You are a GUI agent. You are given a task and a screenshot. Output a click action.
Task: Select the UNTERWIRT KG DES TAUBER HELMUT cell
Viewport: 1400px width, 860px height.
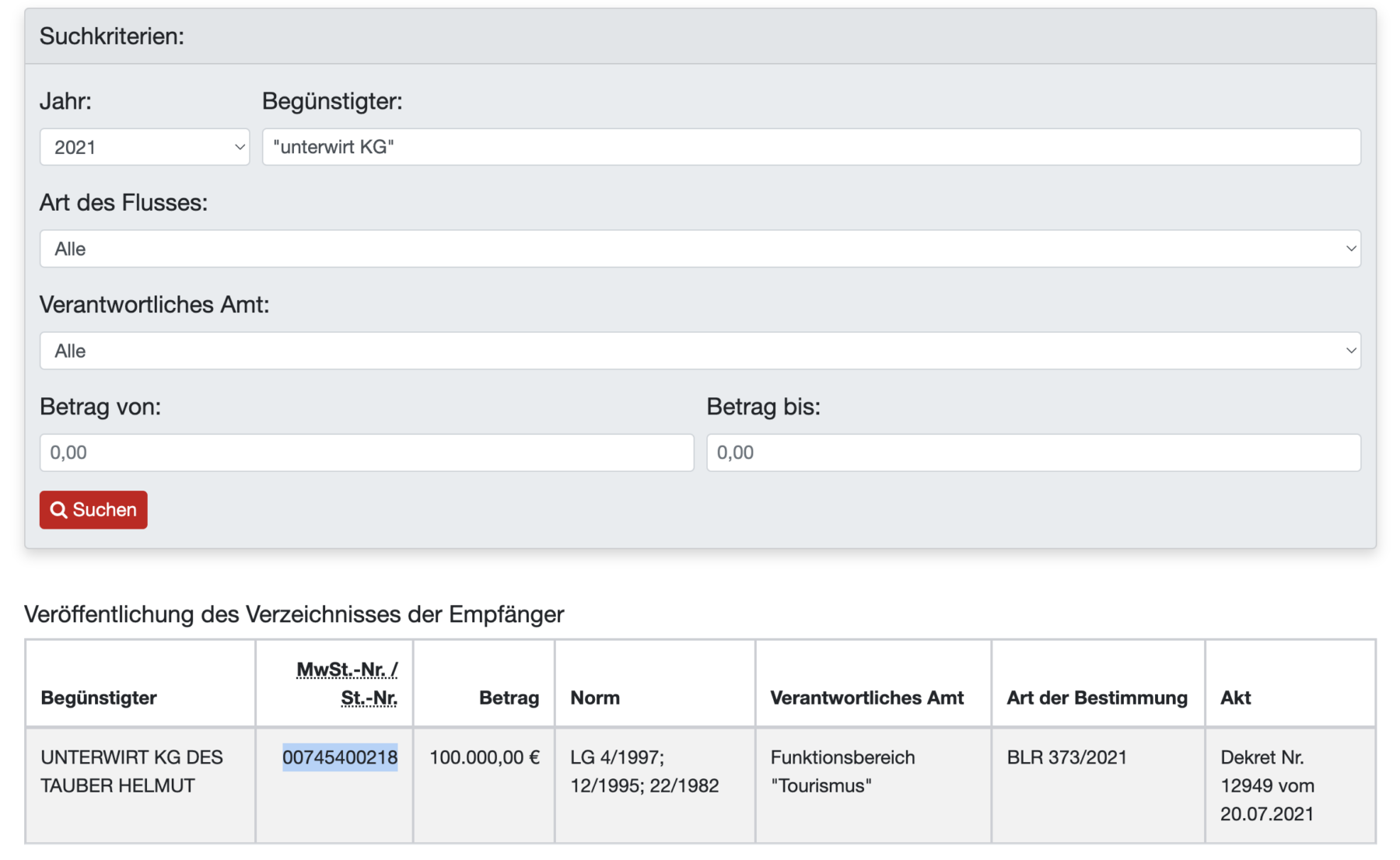[131, 771]
